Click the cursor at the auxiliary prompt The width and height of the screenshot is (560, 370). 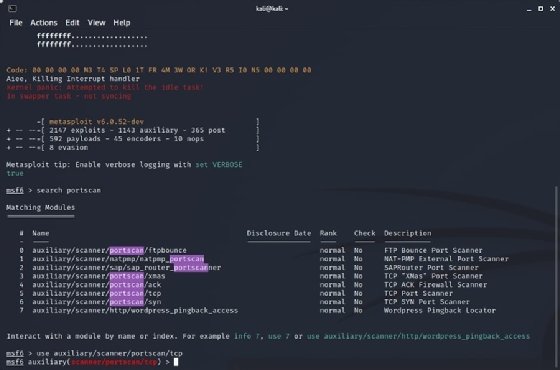[x=176, y=362]
